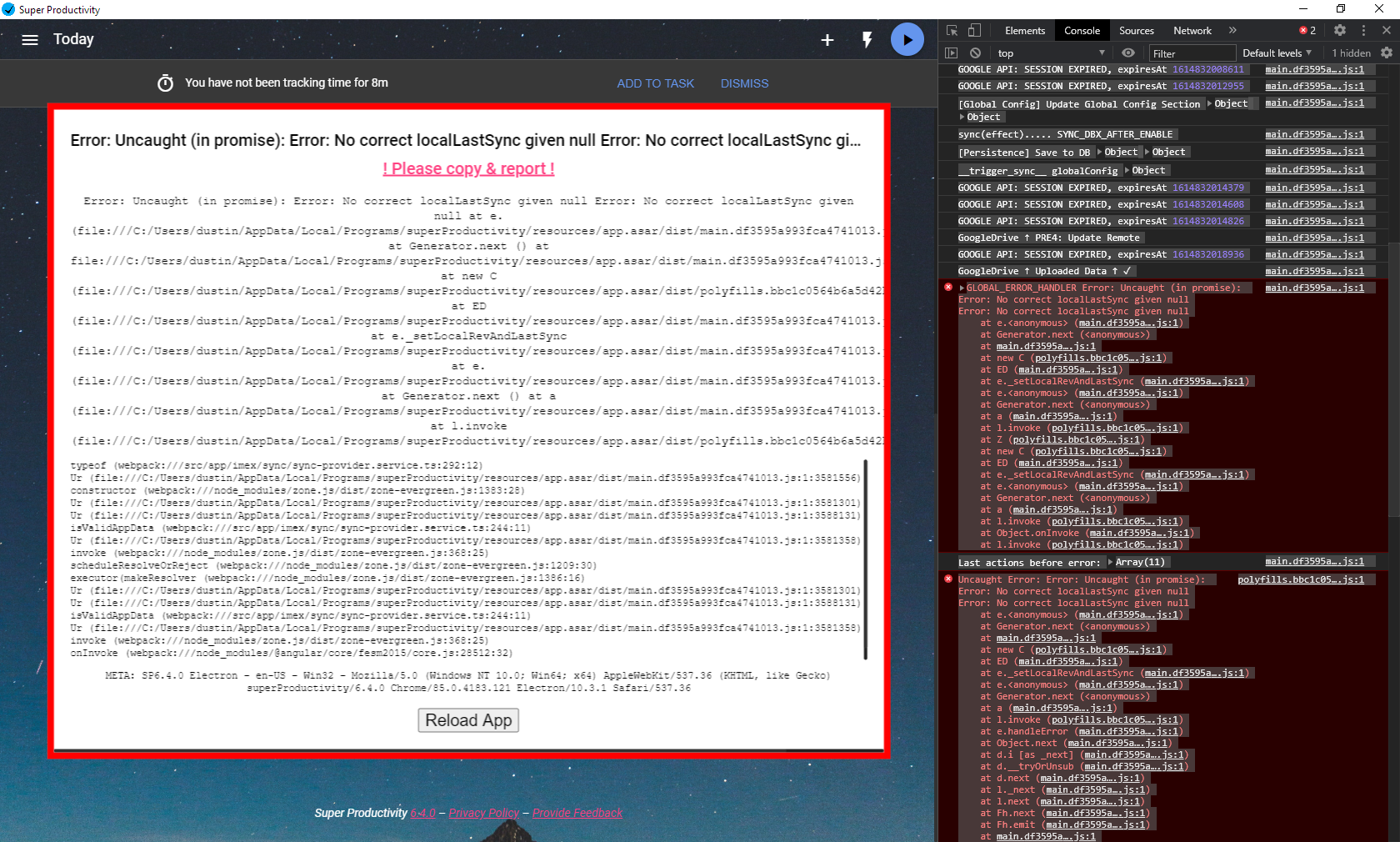Open the Default levels dropdown
Screen dimensions: 1400x842
1277,53
